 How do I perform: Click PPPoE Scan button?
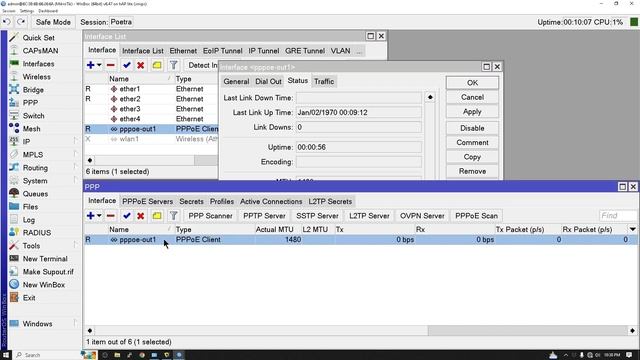(x=476, y=216)
